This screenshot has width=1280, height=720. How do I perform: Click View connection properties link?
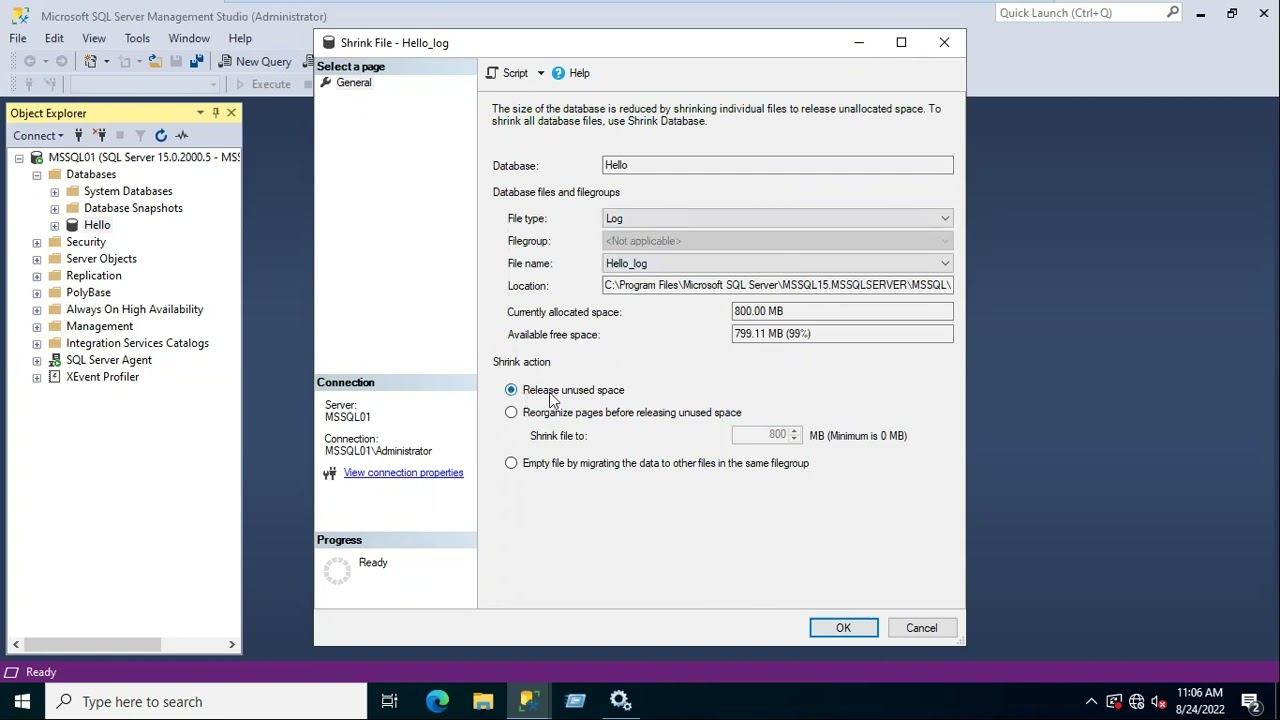pyautogui.click(x=403, y=473)
